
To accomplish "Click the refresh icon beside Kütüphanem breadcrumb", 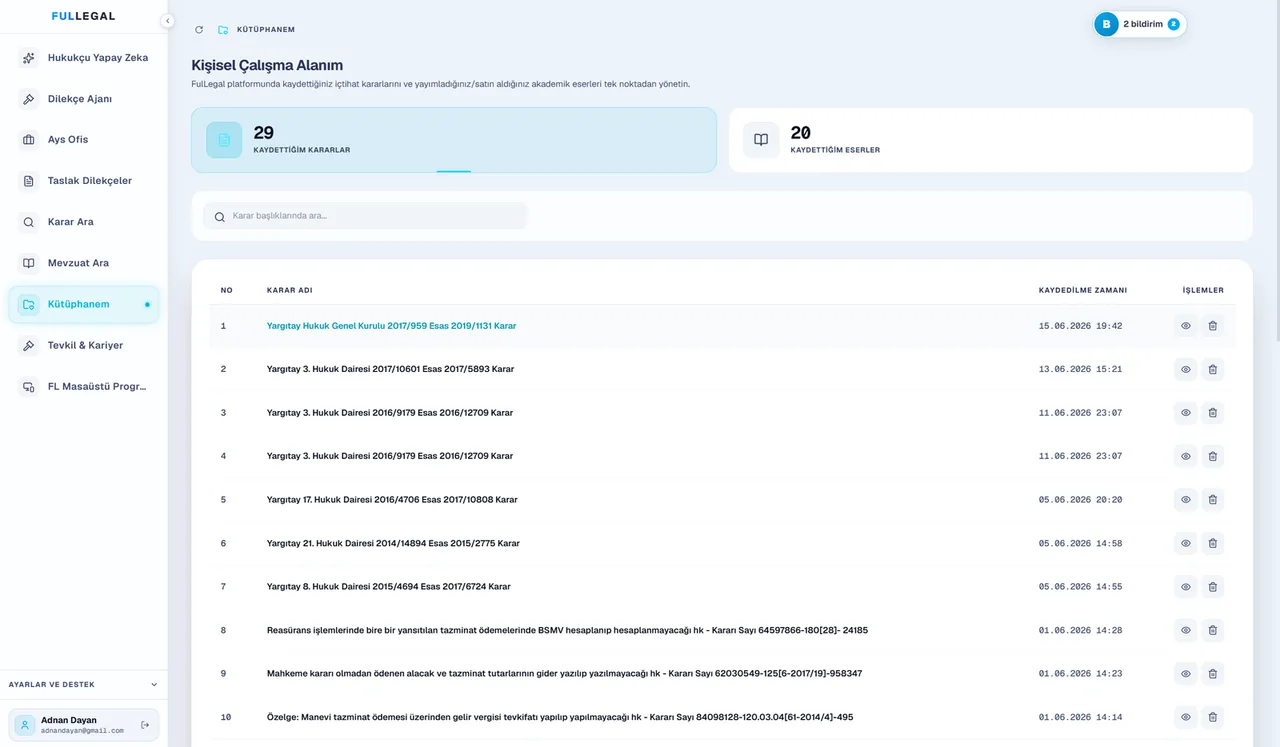I will click(199, 30).
